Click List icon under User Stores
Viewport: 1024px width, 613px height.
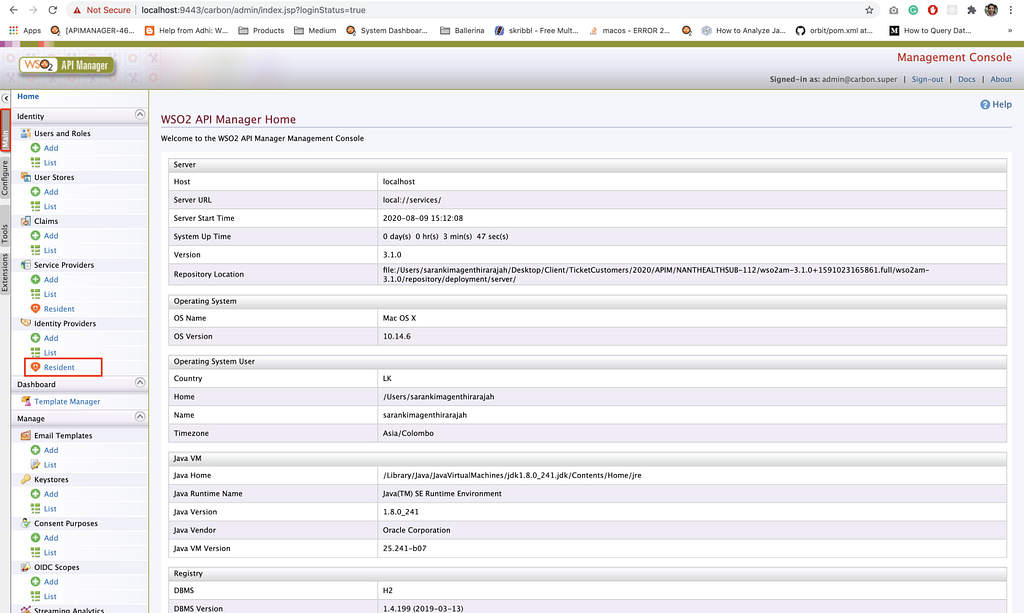[35, 206]
